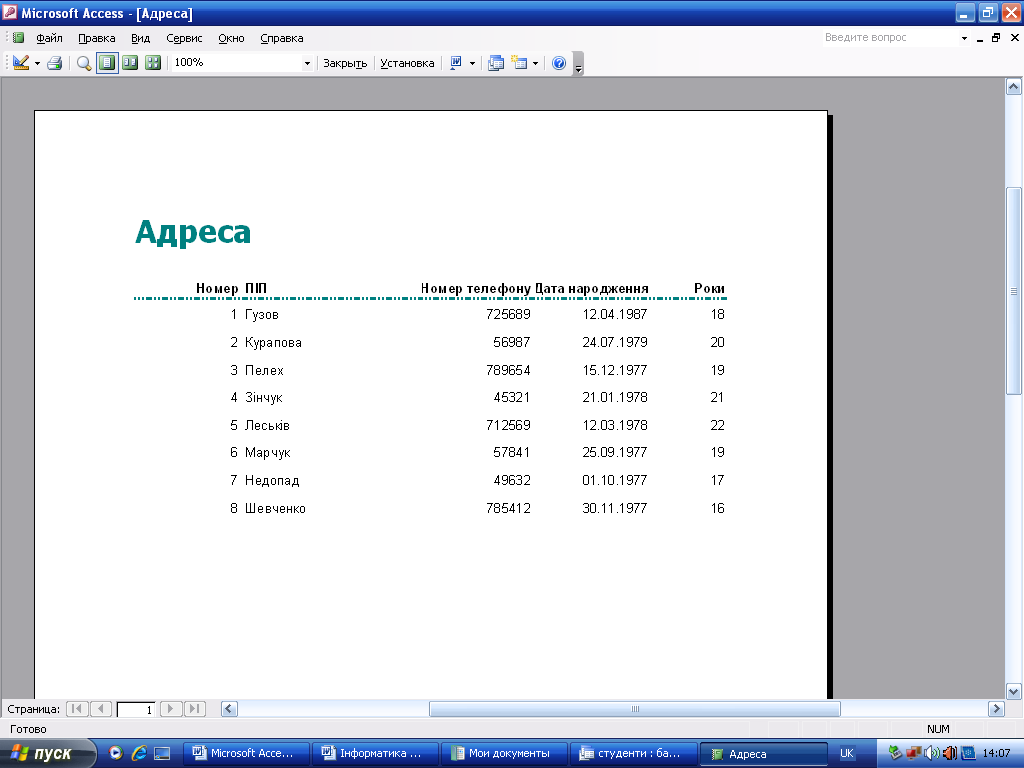Click the name Шевченко

click(x=275, y=508)
